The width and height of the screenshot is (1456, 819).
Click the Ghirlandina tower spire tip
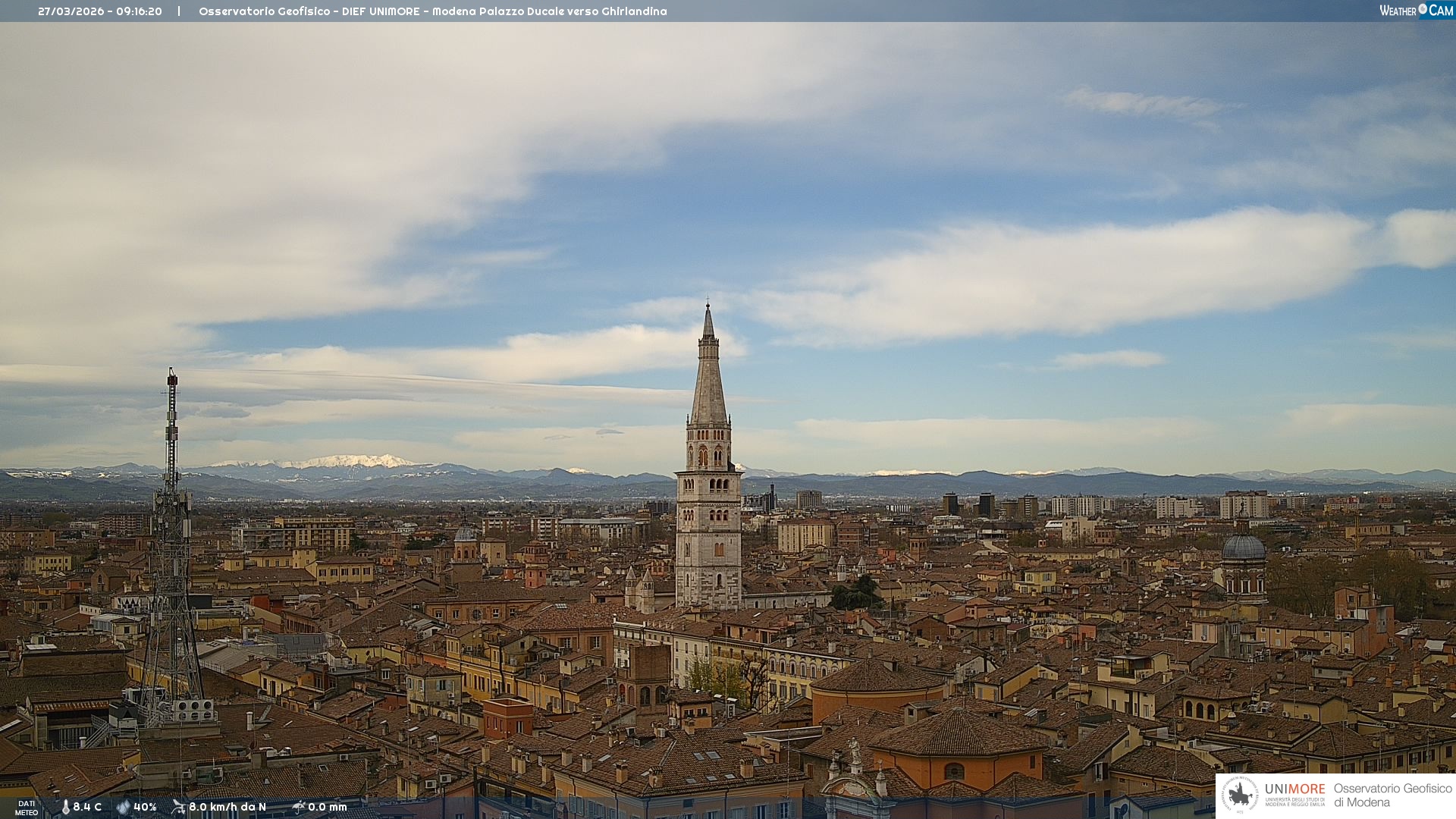(x=708, y=306)
